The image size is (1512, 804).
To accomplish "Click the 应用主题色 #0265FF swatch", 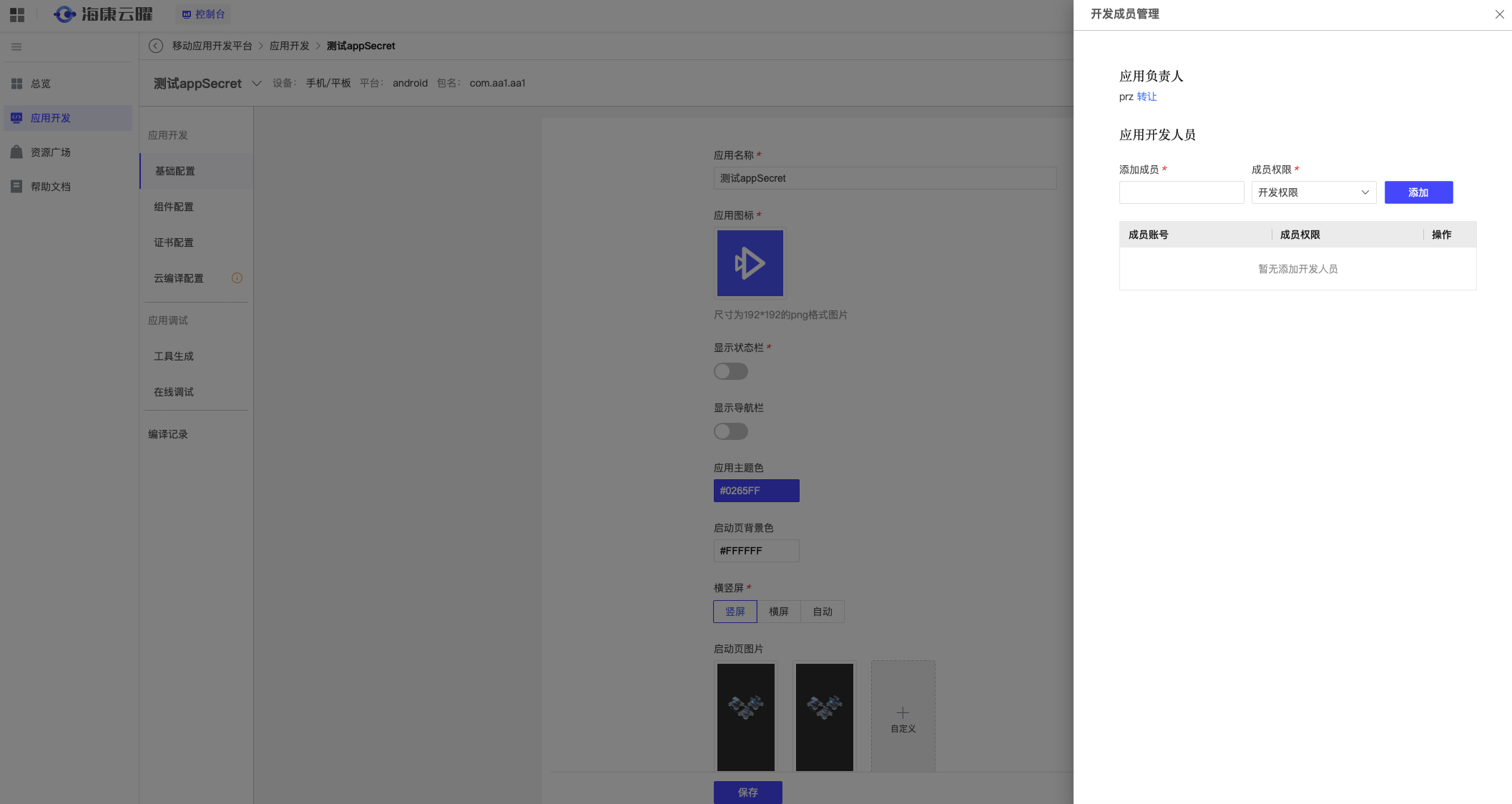I will click(756, 491).
